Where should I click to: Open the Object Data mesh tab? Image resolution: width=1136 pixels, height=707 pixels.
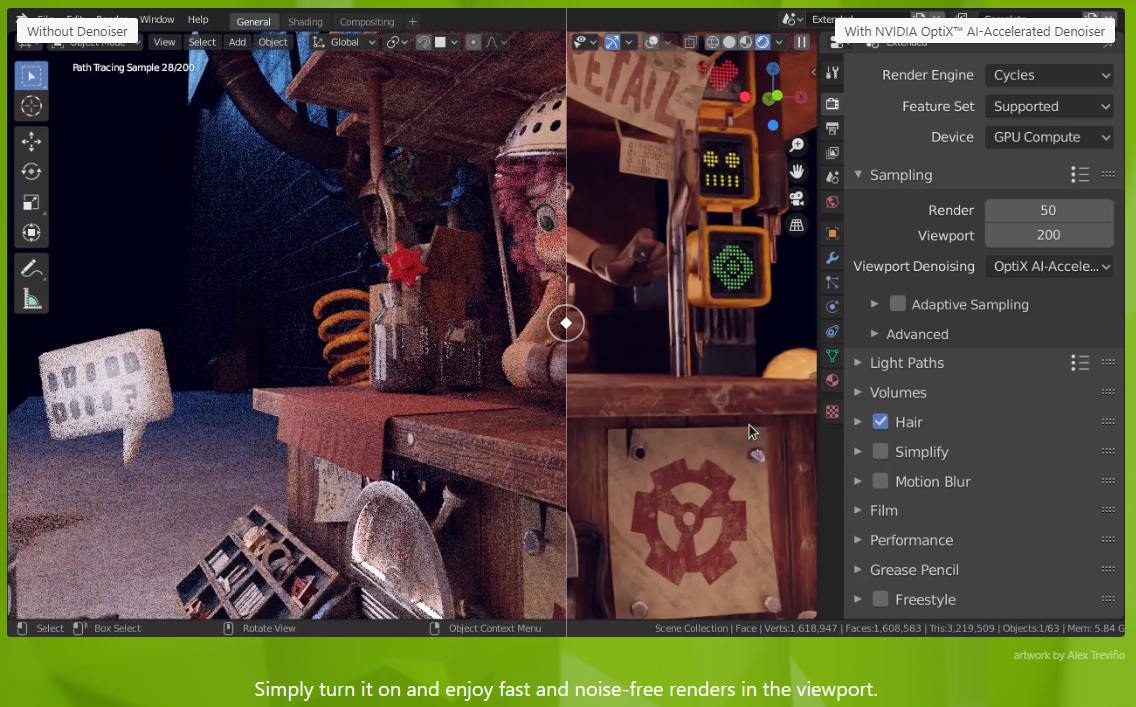coord(832,356)
